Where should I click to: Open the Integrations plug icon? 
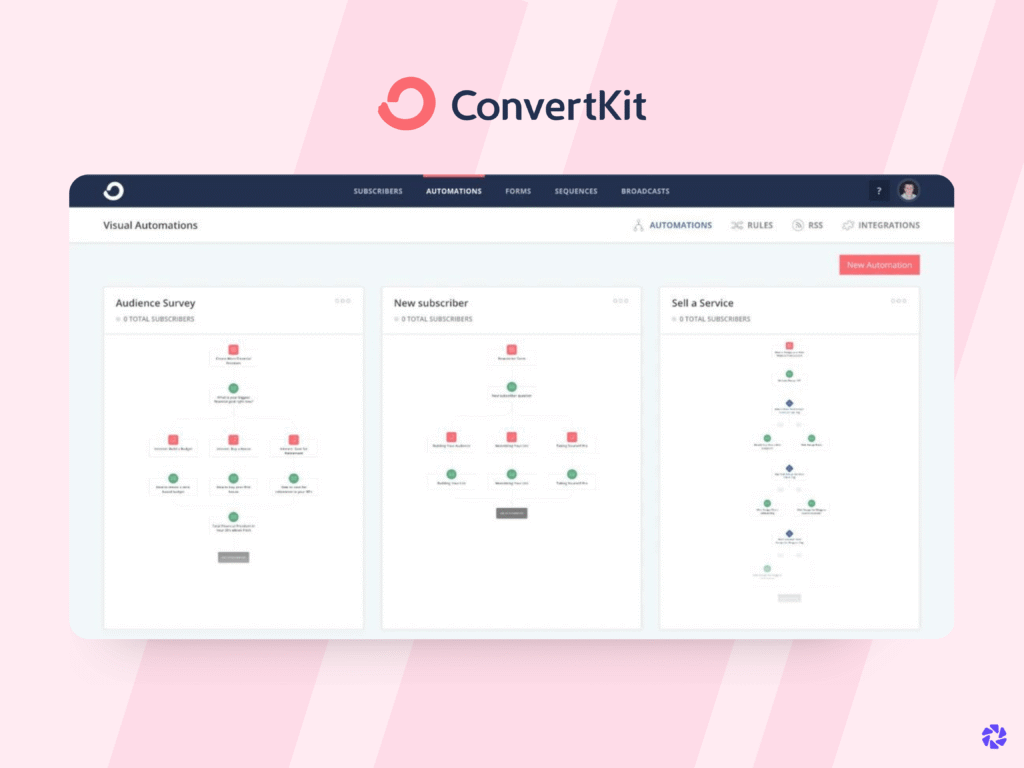[x=847, y=224]
